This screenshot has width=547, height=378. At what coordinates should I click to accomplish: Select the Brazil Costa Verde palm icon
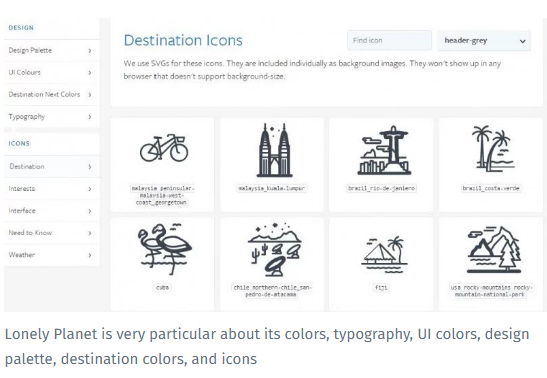pos(493,148)
